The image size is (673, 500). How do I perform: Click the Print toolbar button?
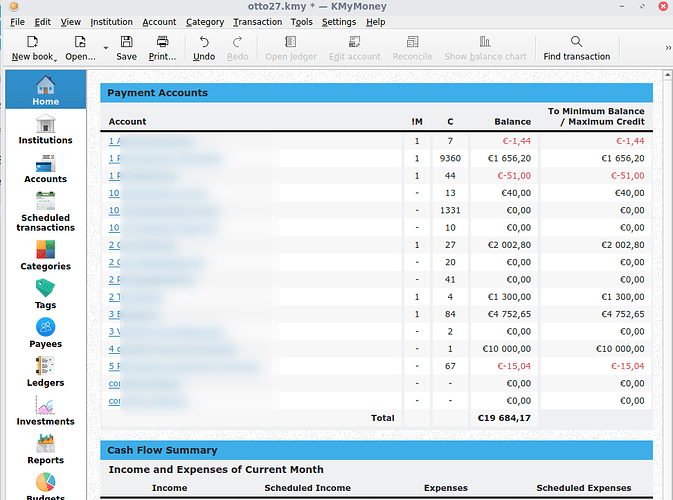point(162,47)
